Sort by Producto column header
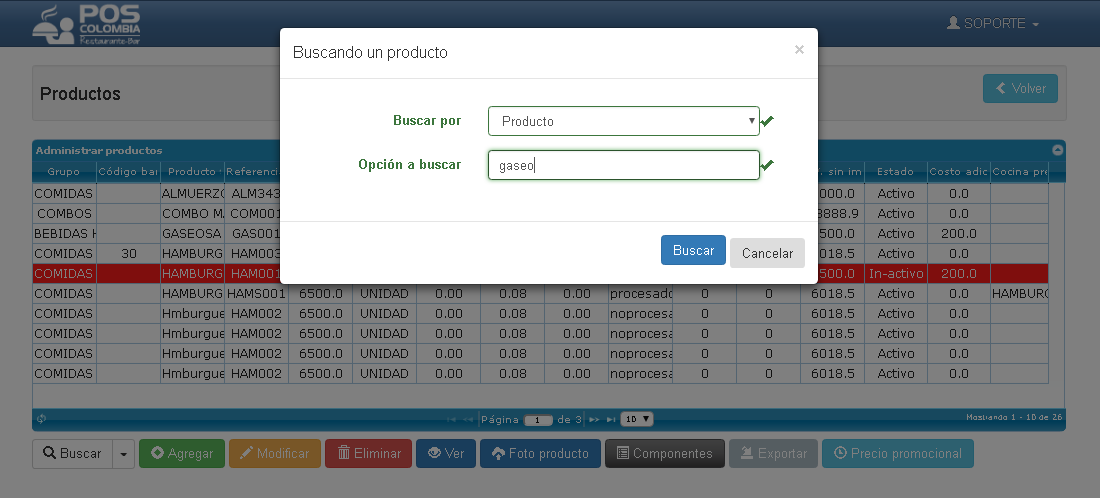Viewport: 1100px width, 498px height. [x=192, y=172]
